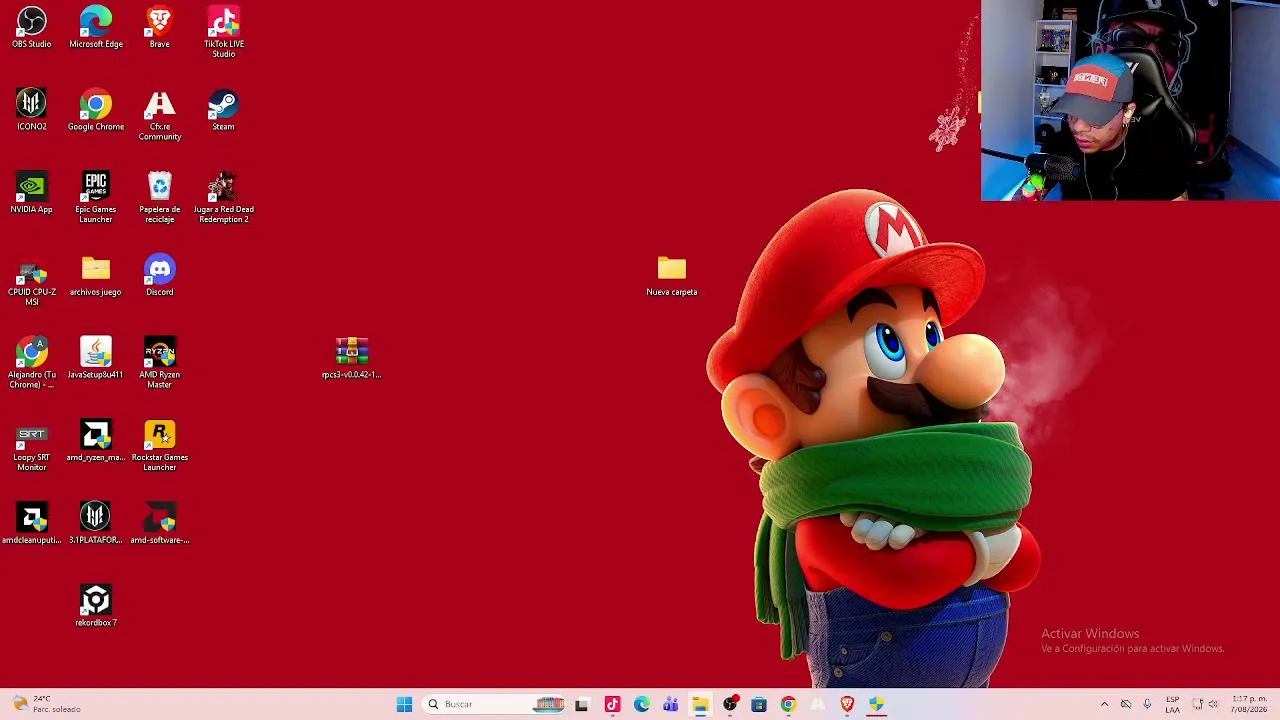Open Task View from the taskbar
This screenshot has height=720, width=1280.
coord(582,704)
